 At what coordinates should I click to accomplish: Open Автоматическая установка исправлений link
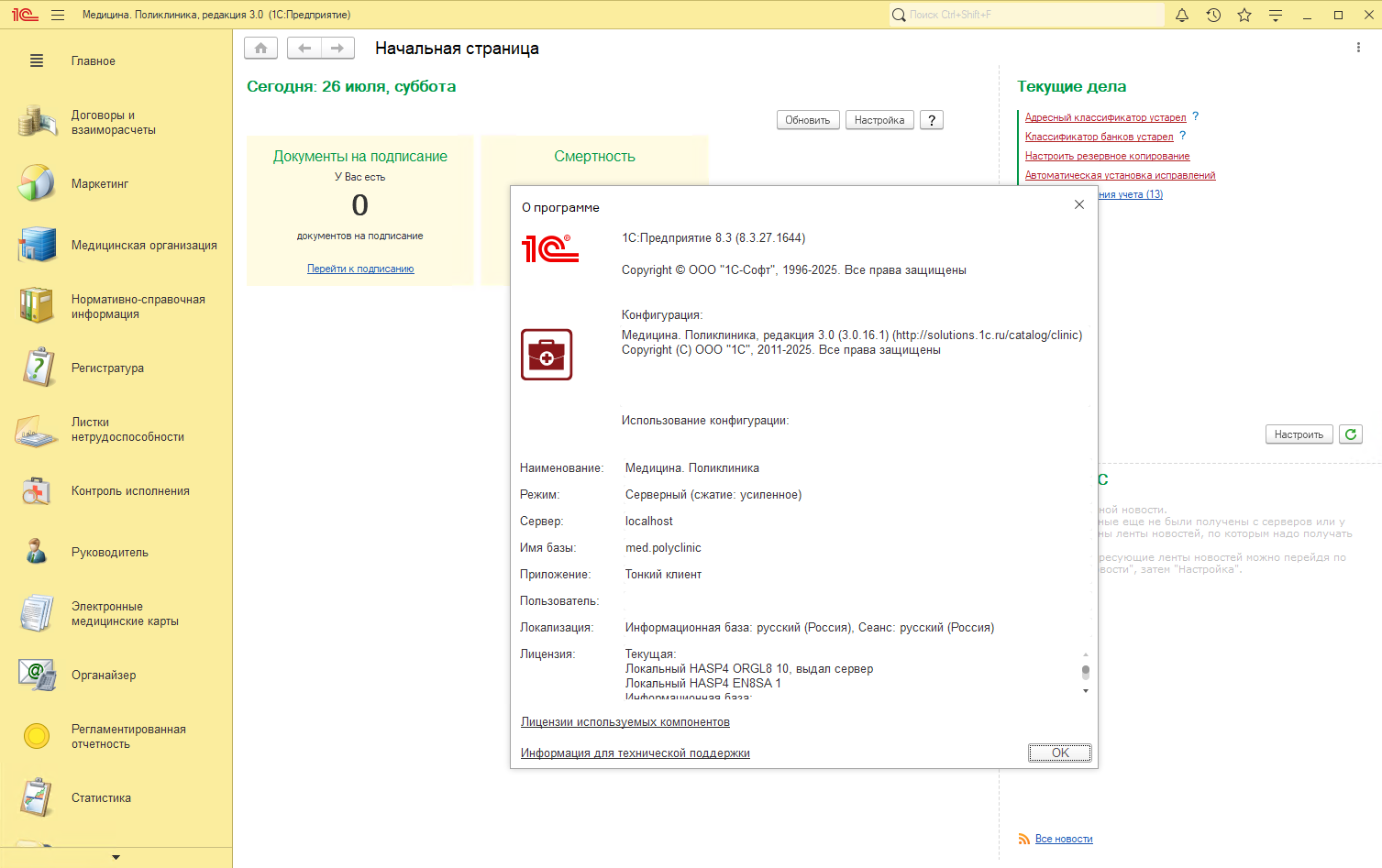1120,175
